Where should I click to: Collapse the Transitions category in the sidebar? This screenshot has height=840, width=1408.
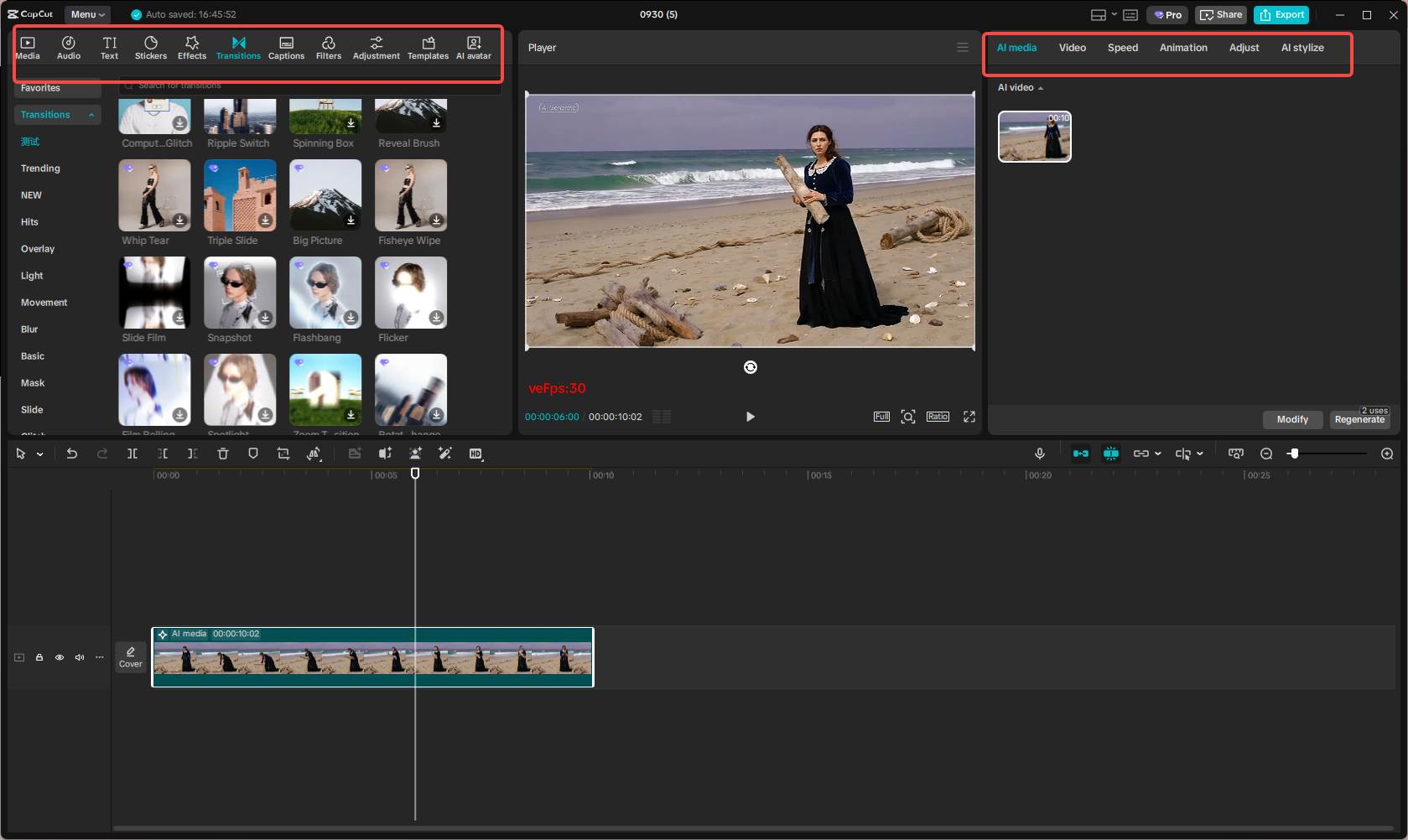[x=91, y=115]
